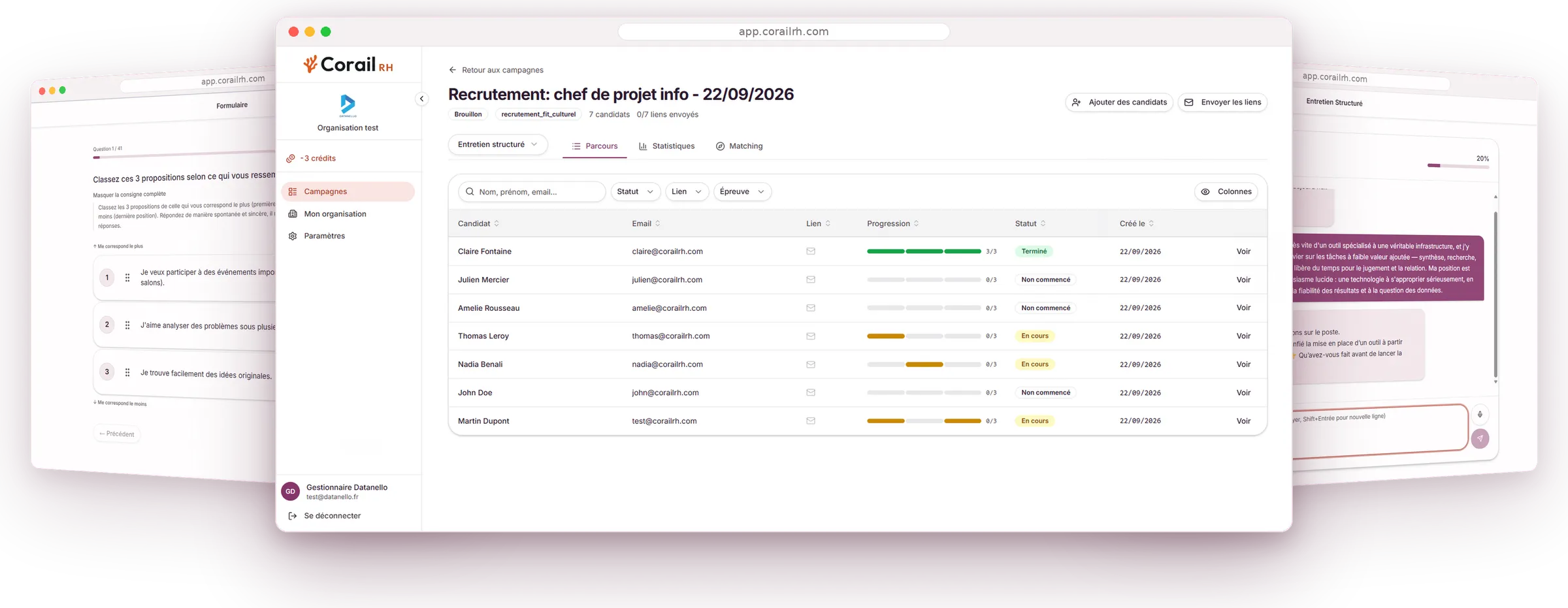Click Ajouter des candidats button
1568x608 pixels.
coord(1119,102)
